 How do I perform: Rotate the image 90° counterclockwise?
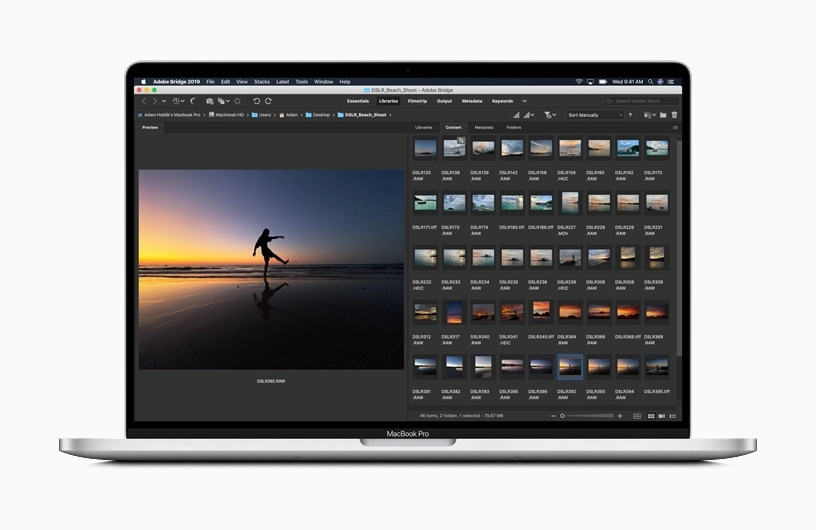(257, 101)
